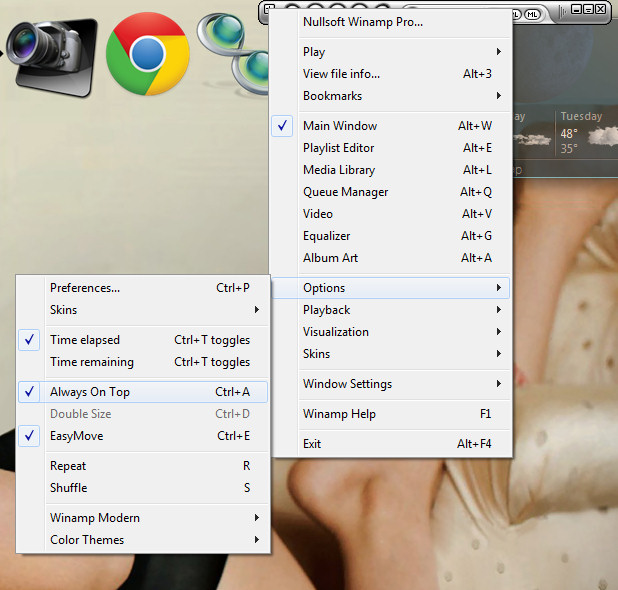Viewport: 618px width, 590px height.
Task: Open Nullsoft Winamp Pro about entry
Action: [x=390, y=22]
